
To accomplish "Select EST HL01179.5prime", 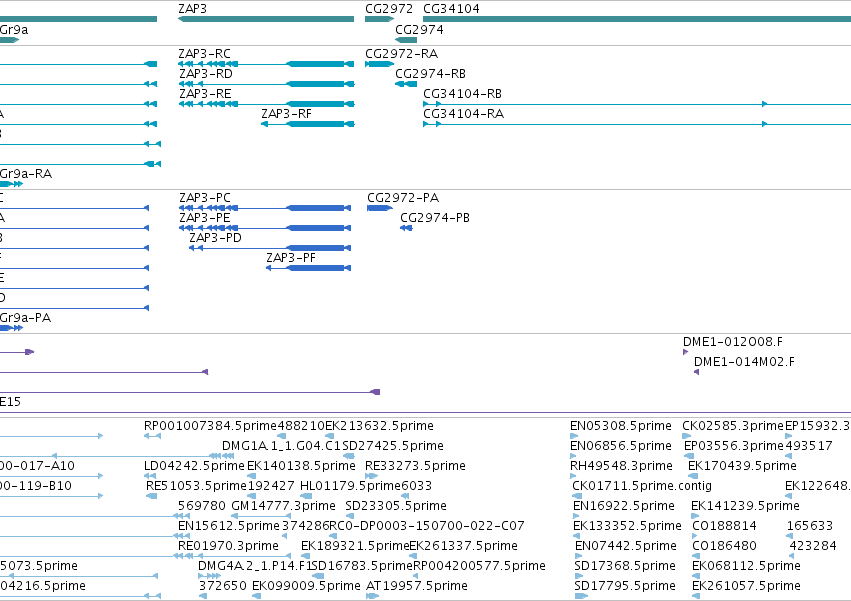I will 351,486.
